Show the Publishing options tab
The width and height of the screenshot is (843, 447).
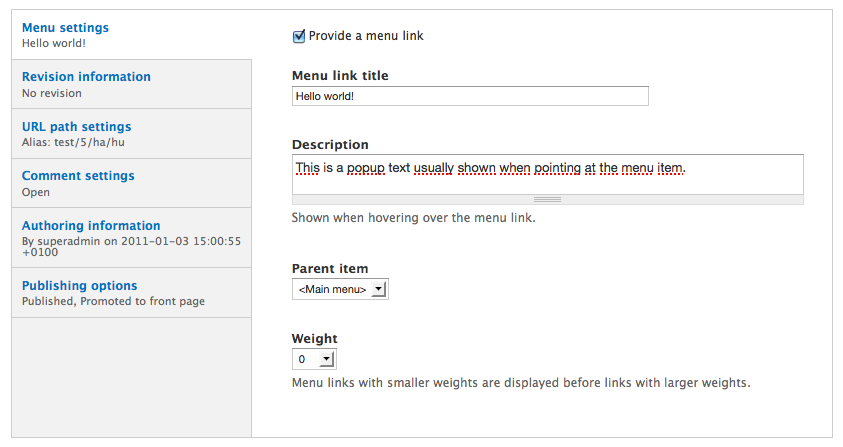[x=80, y=286]
